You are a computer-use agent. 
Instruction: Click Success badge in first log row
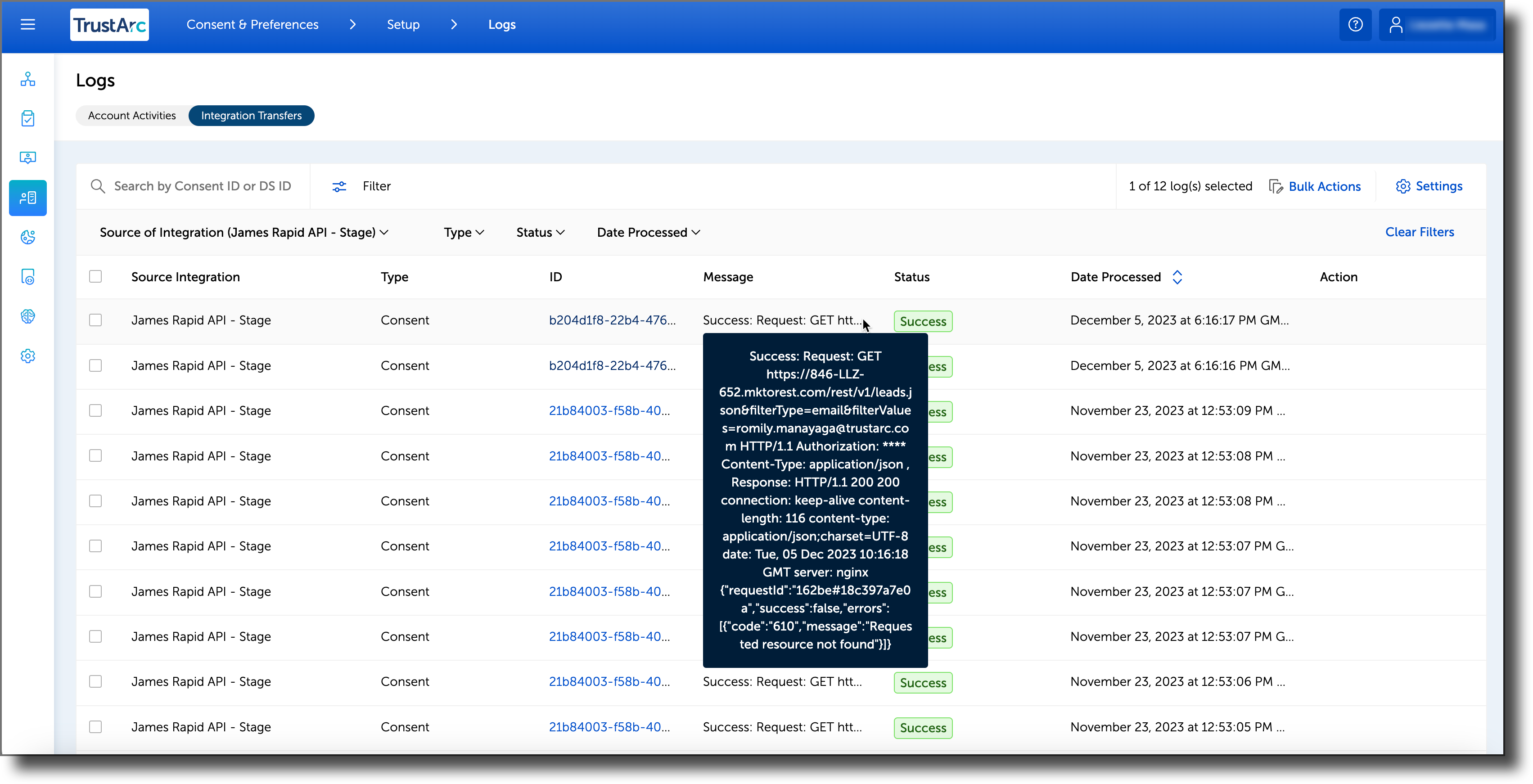point(922,321)
